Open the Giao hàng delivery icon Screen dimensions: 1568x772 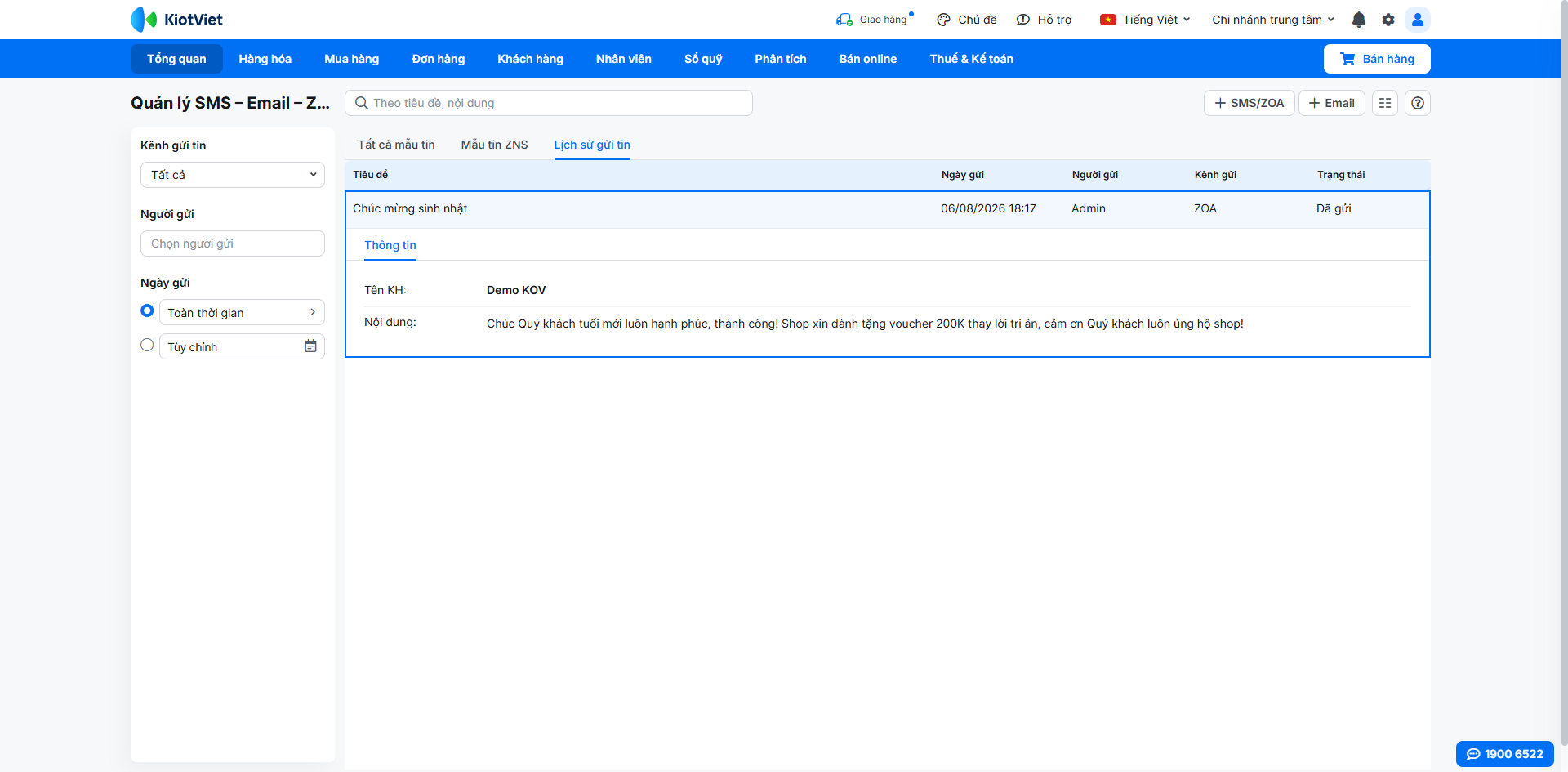pyautogui.click(x=844, y=20)
